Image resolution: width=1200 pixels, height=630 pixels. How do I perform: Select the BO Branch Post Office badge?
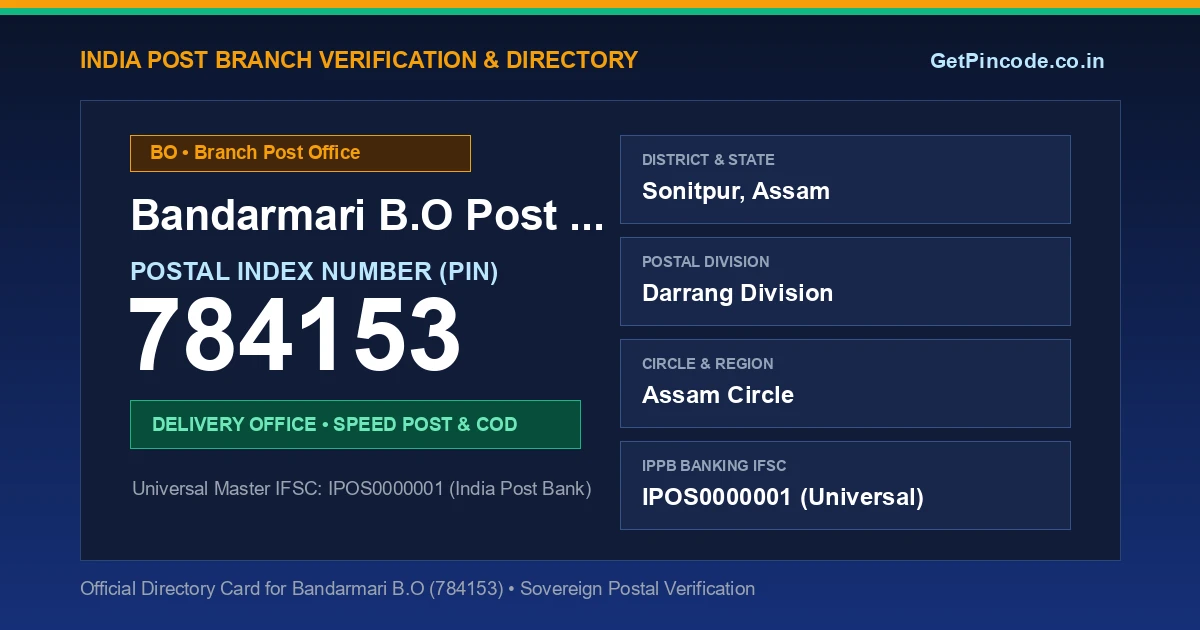click(300, 153)
